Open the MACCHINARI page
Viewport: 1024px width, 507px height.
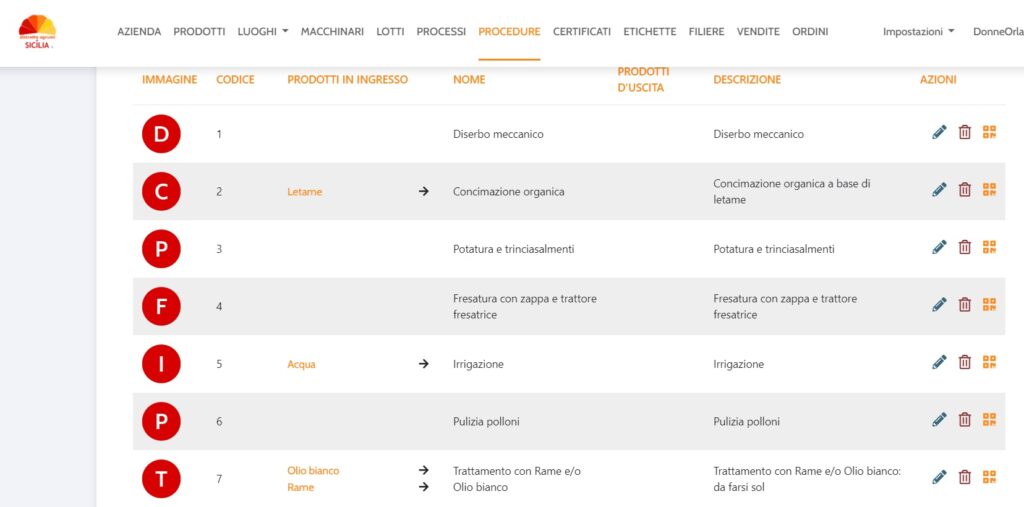pos(332,31)
